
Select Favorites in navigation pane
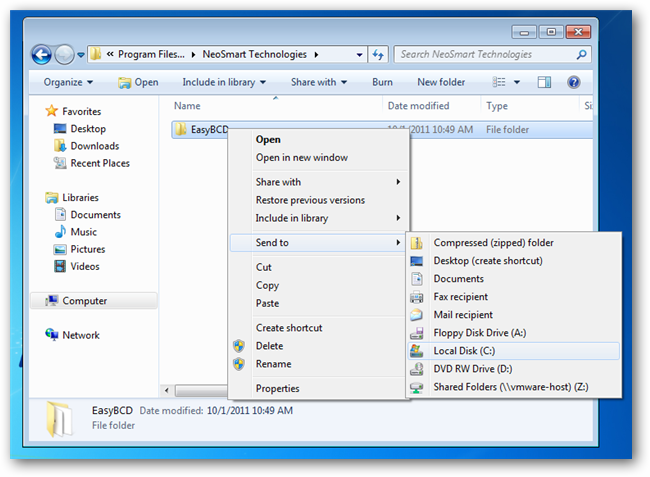[73, 111]
